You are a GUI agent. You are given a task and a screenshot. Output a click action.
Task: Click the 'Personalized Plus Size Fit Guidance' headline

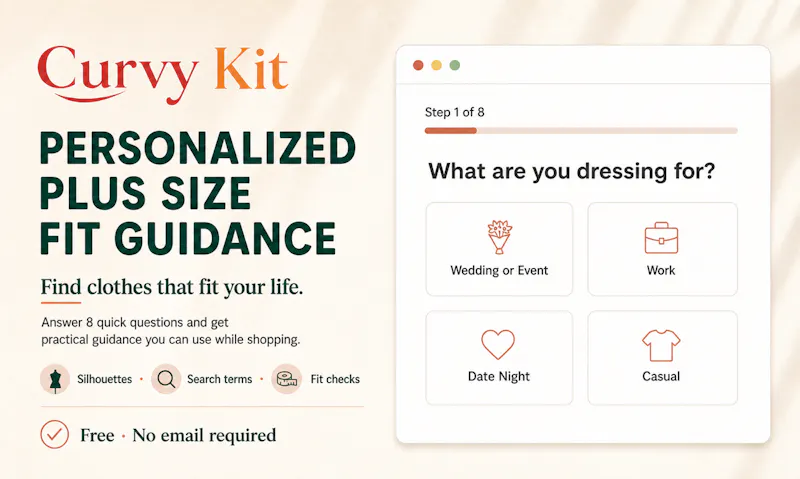coord(198,193)
